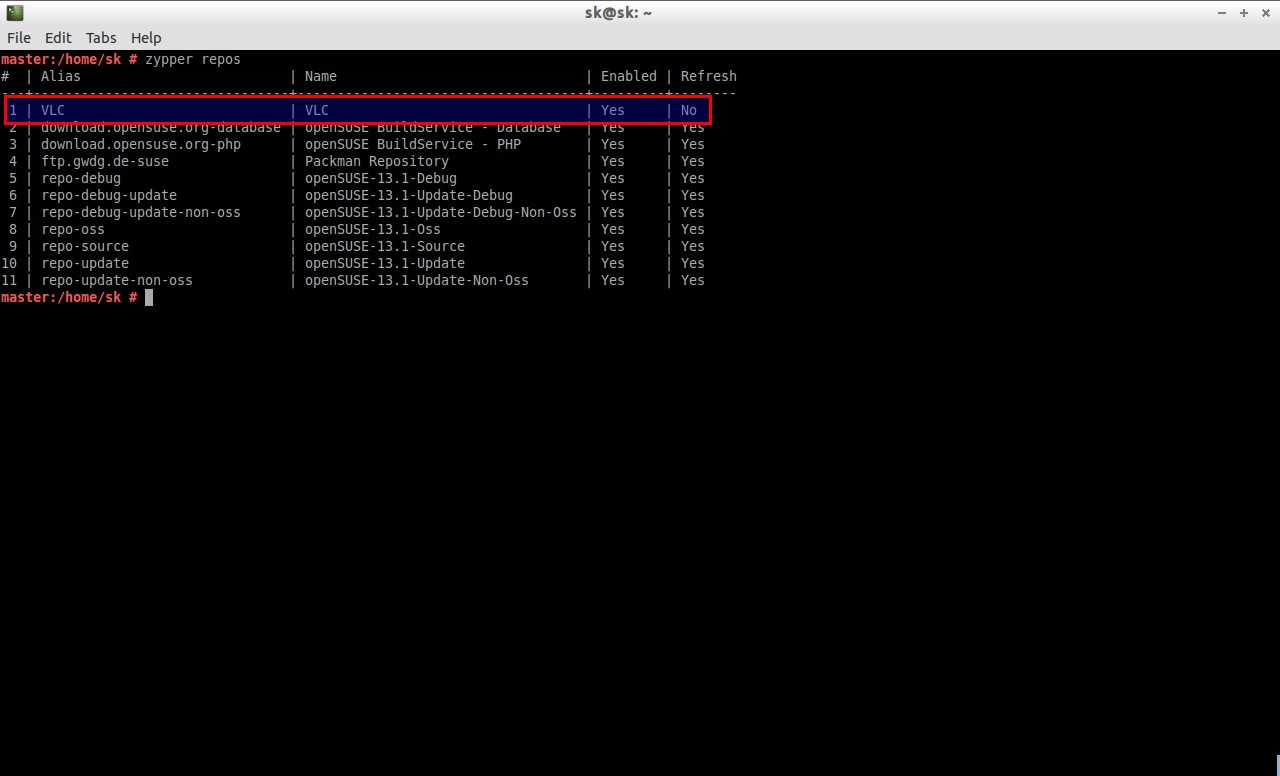This screenshot has width=1280, height=776.
Task: Click the repo-debug-update alias
Action: click(x=109, y=195)
